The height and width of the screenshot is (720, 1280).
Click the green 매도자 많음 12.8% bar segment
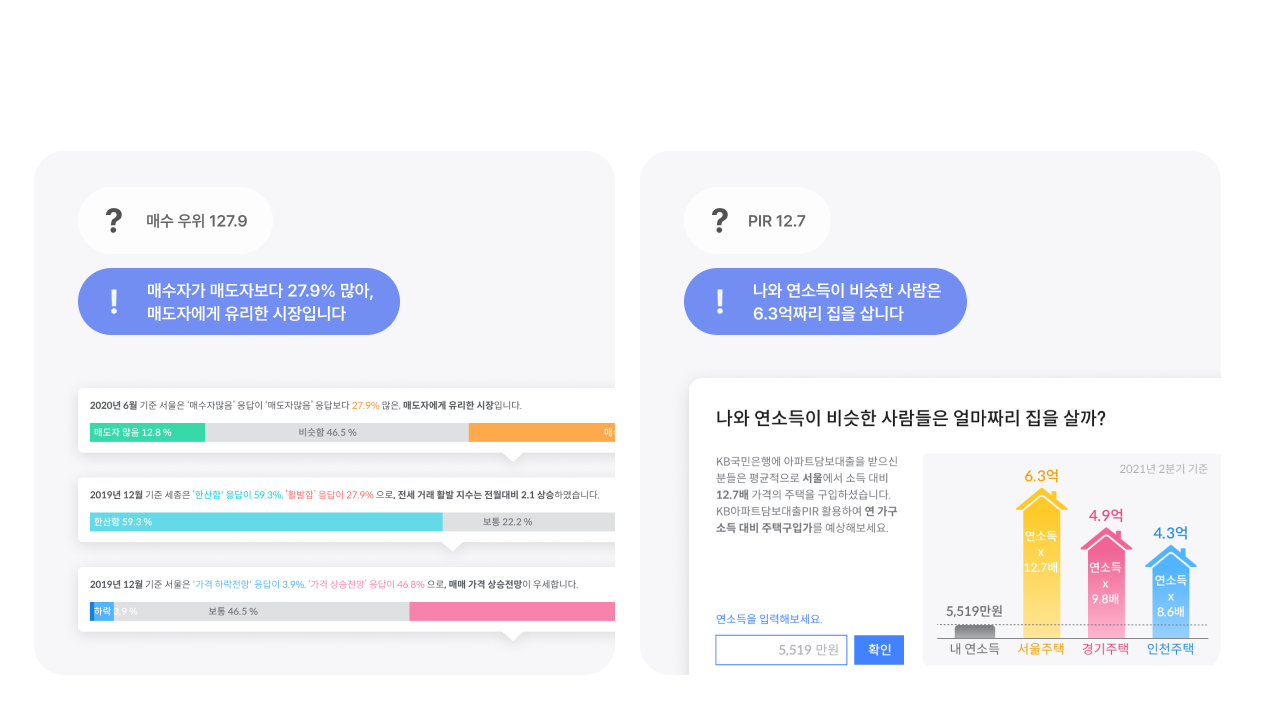click(x=147, y=433)
